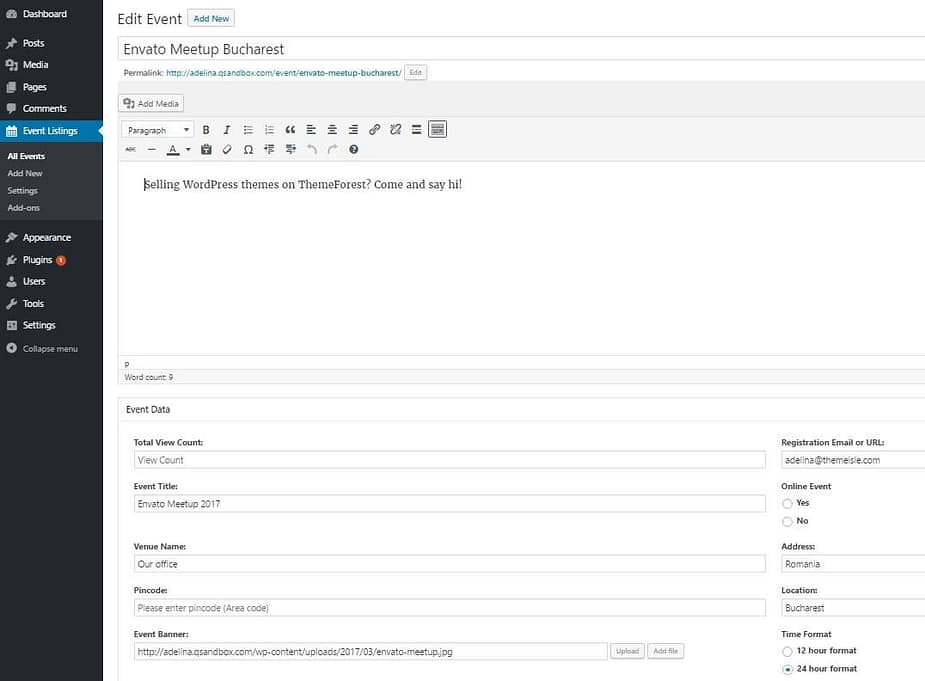Toggle bold formatting in editor toolbar
The height and width of the screenshot is (681, 925).
point(206,129)
